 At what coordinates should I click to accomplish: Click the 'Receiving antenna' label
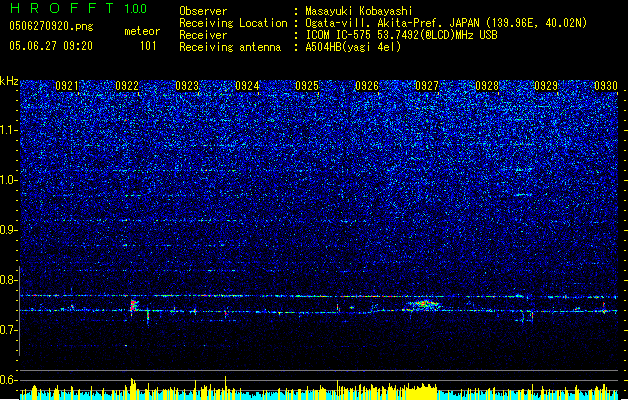pos(230,47)
